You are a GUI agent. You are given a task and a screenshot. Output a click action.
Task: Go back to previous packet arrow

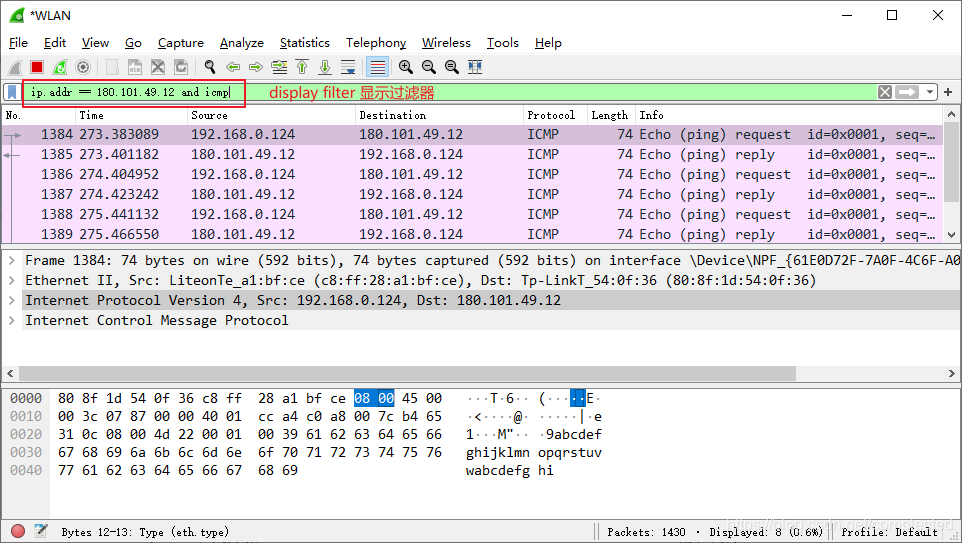click(x=233, y=67)
